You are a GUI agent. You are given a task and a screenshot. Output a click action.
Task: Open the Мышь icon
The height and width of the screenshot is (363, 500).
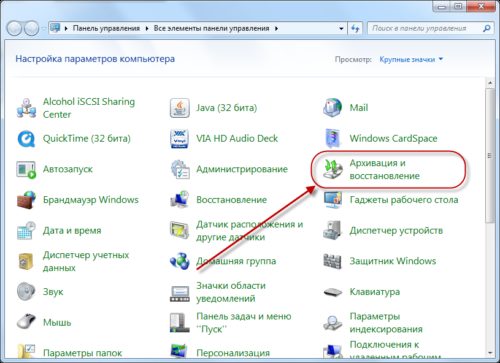click(x=26, y=322)
